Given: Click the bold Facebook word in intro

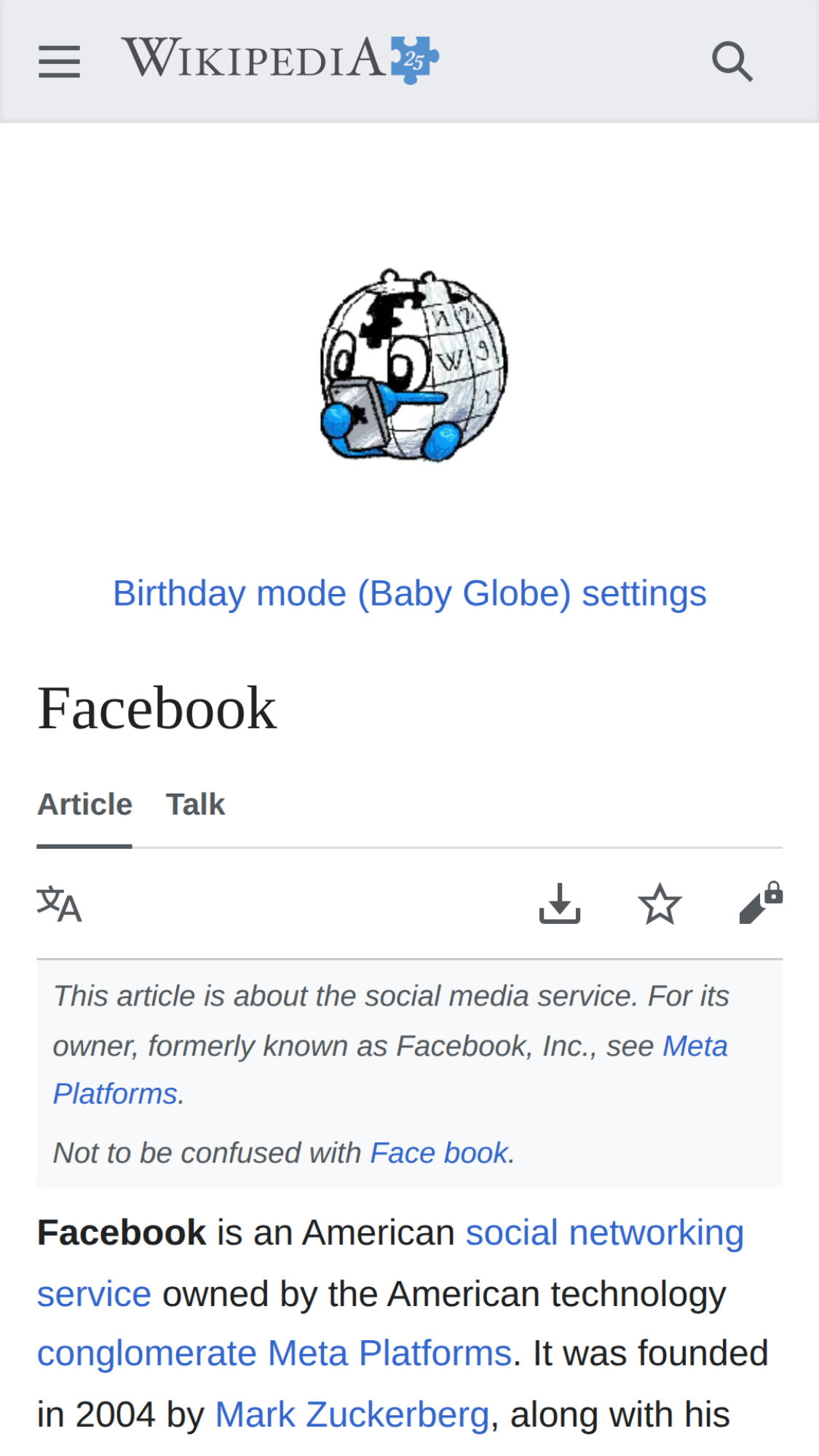Looking at the screenshot, I should (x=122, y=1233).
